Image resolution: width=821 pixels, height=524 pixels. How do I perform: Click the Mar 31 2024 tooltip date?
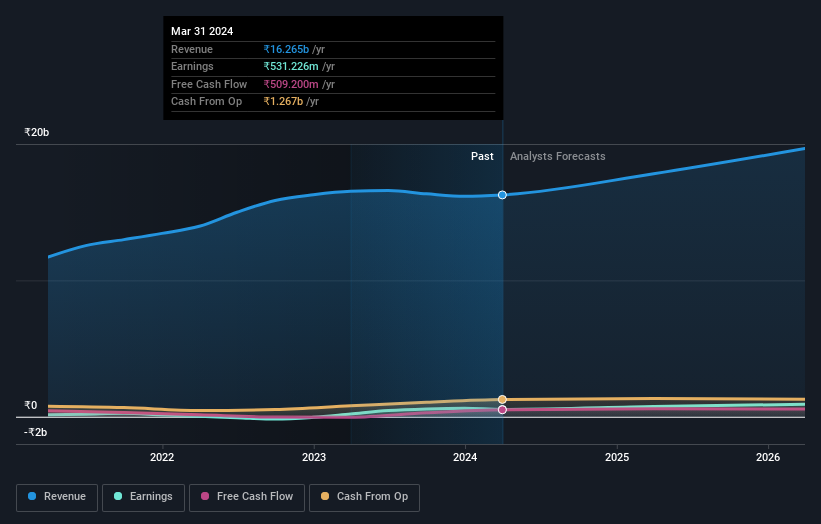pyautogui.click(x=202, y=31)
